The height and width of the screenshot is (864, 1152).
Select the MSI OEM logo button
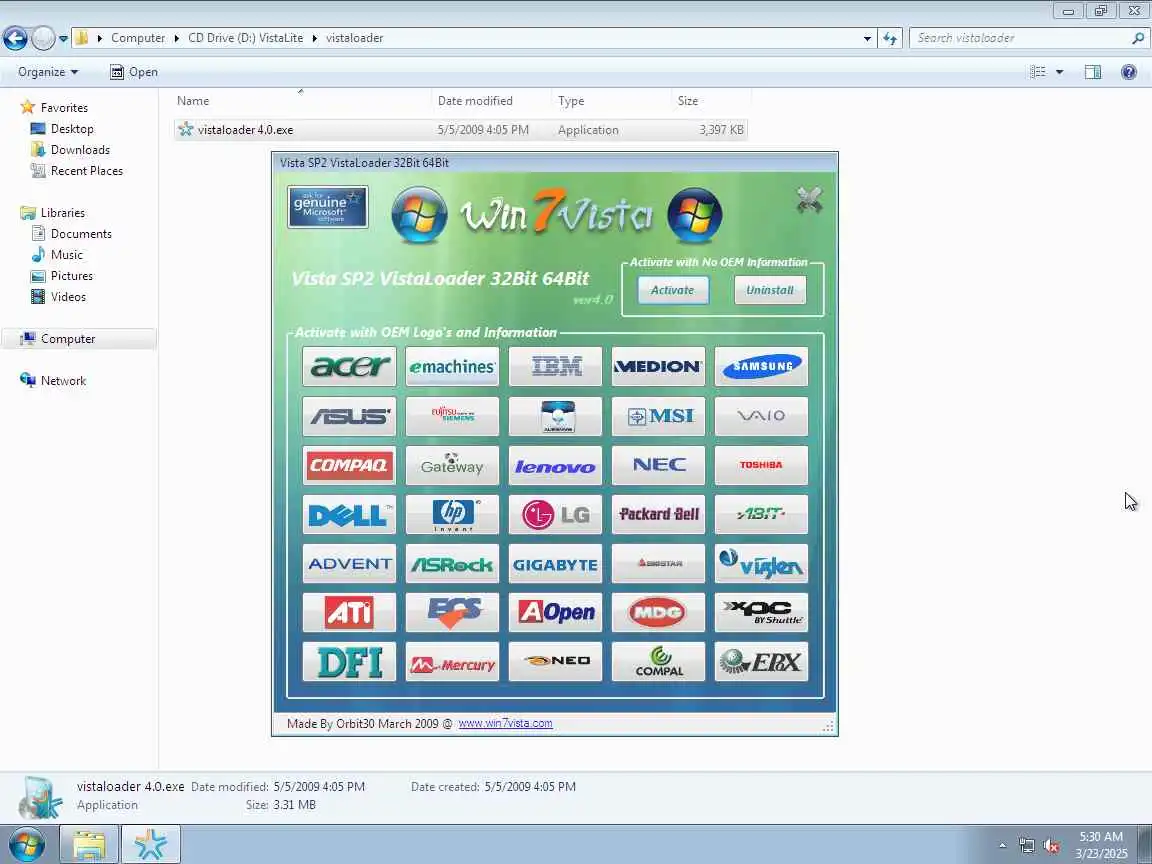[x=658, y=416]
